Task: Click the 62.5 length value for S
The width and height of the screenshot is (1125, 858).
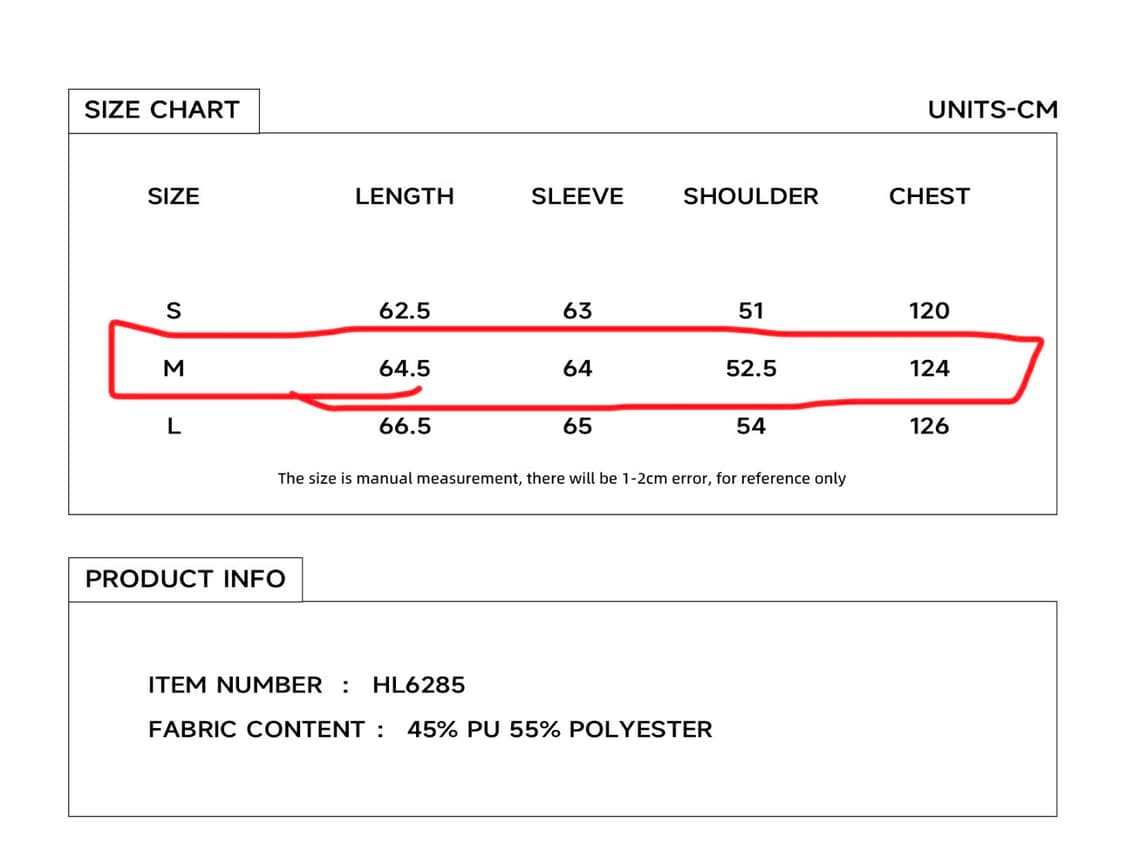Action: coord(404,311)
